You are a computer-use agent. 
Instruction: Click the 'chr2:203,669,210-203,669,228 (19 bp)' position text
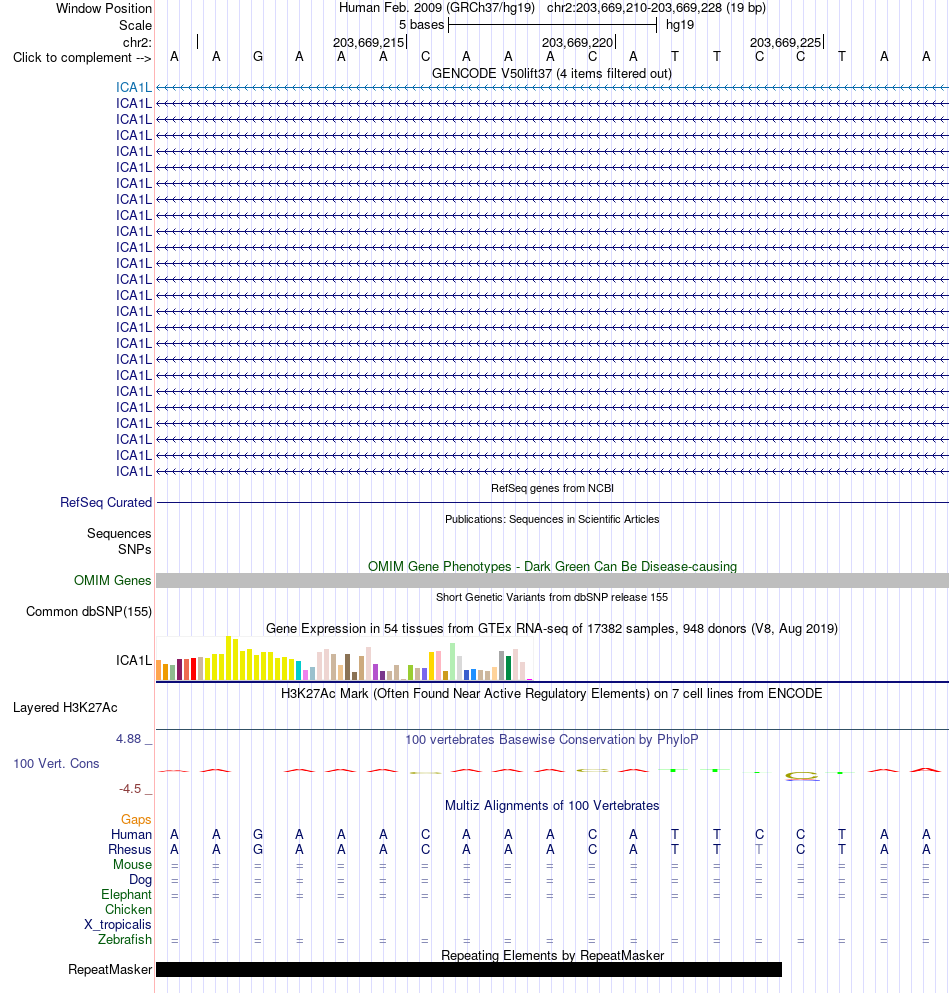coord(656,8)
